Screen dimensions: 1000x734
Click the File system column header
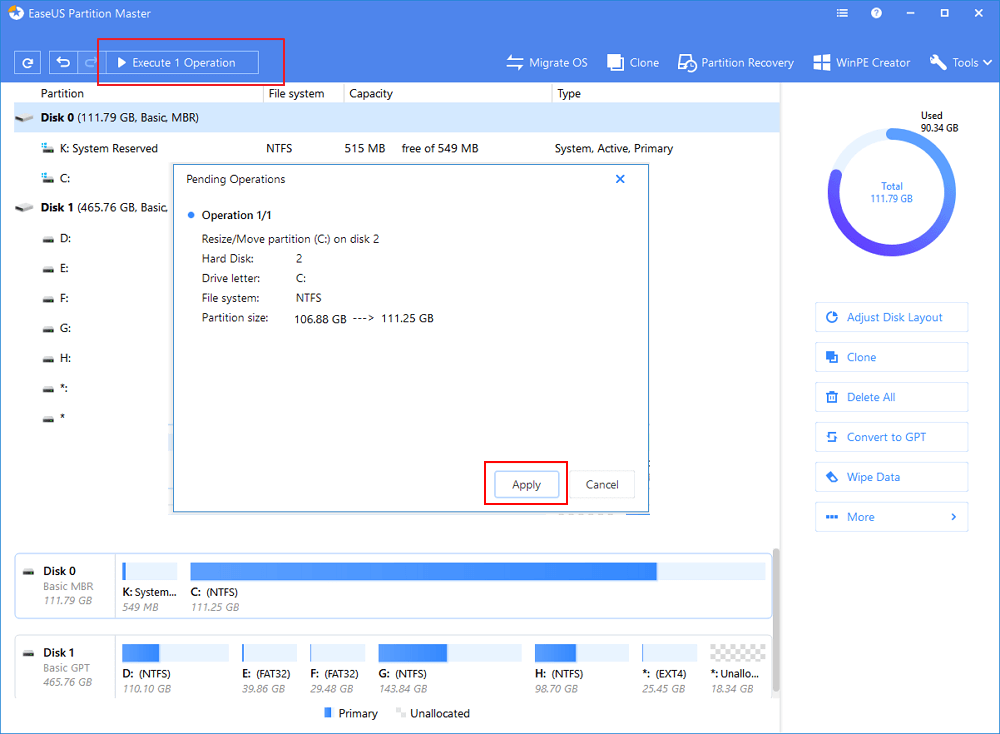296,93
